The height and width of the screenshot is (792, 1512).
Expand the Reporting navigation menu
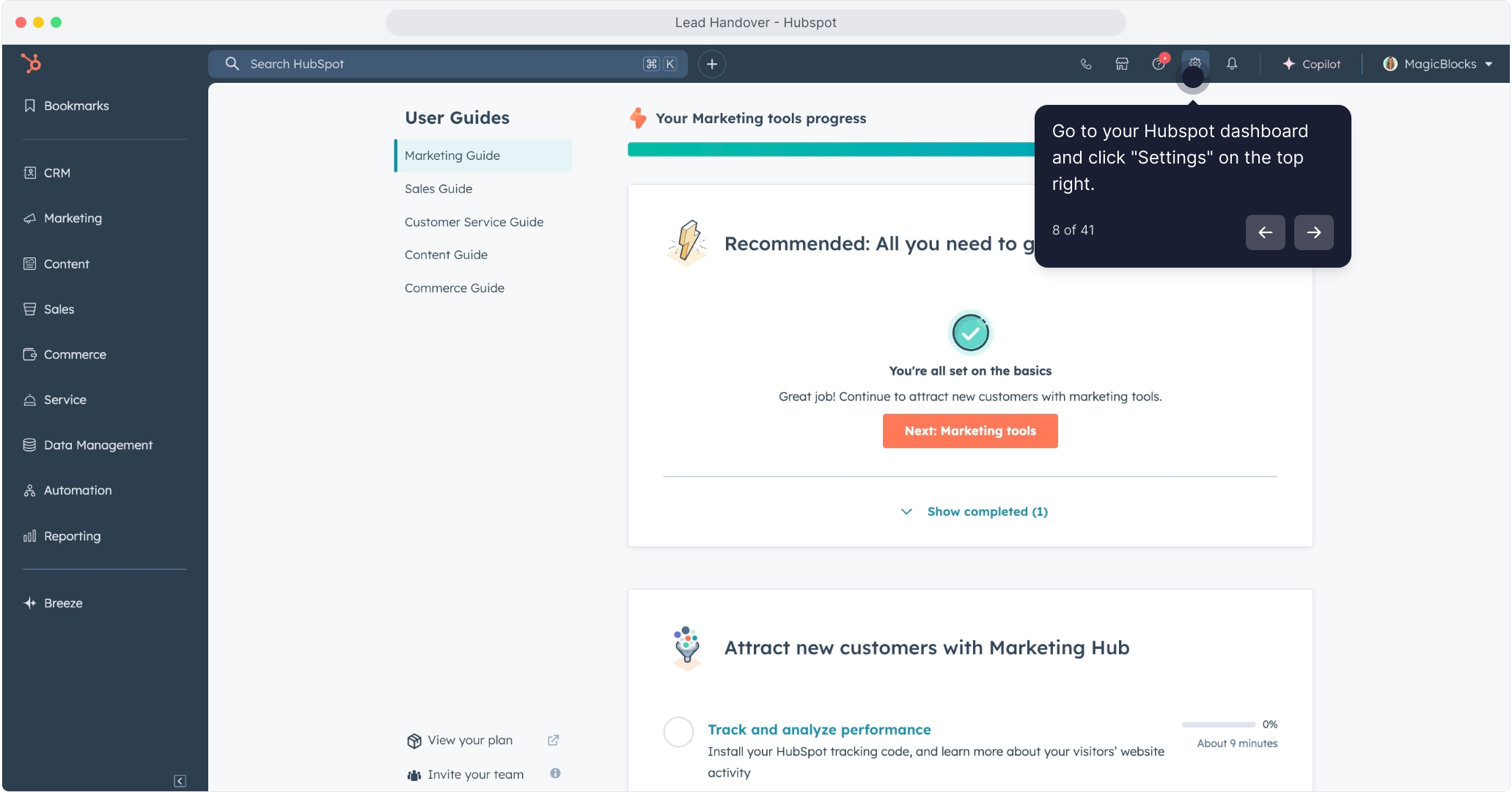[x=72, y=536]
